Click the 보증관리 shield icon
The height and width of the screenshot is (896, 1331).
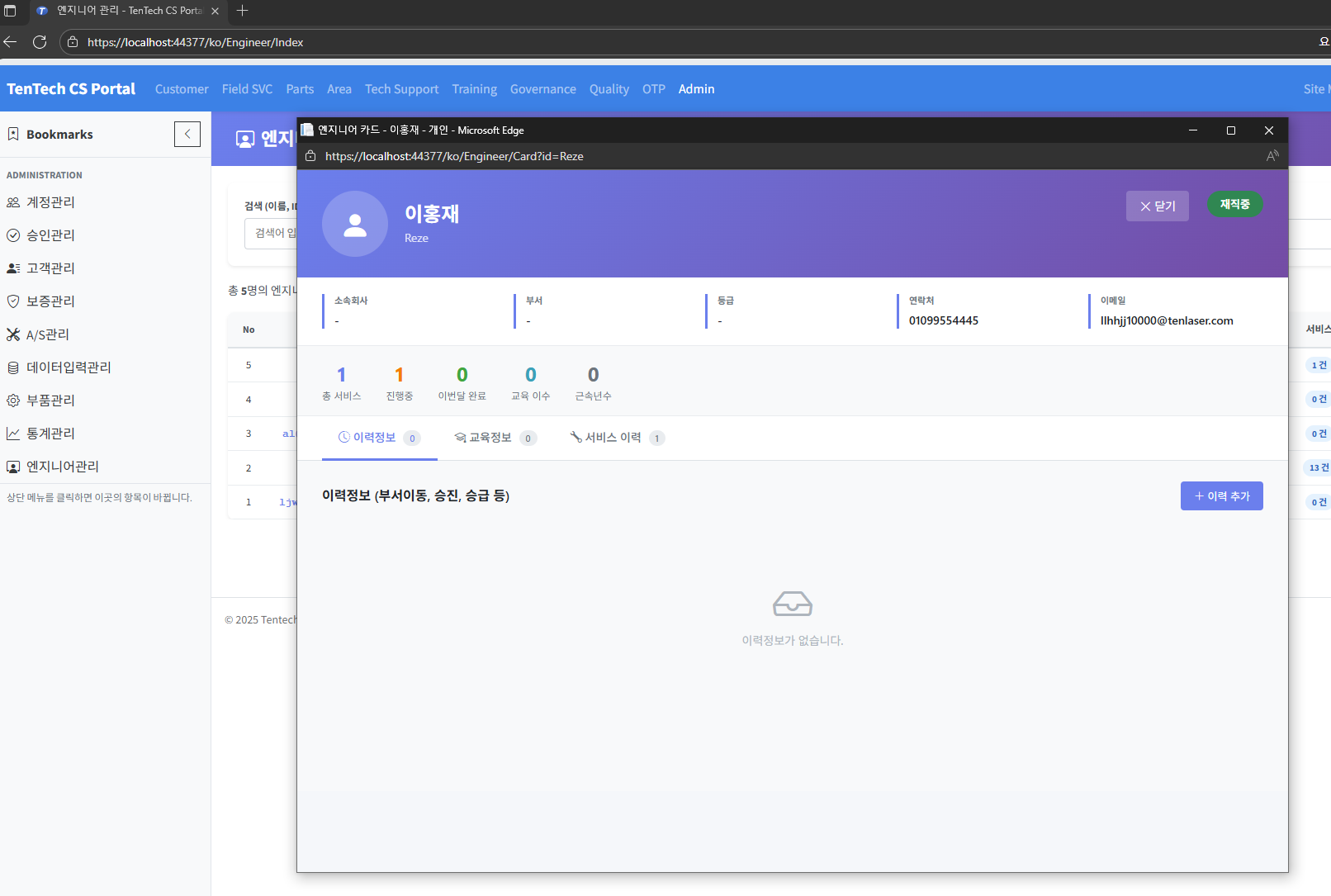(x=13, y=301)
